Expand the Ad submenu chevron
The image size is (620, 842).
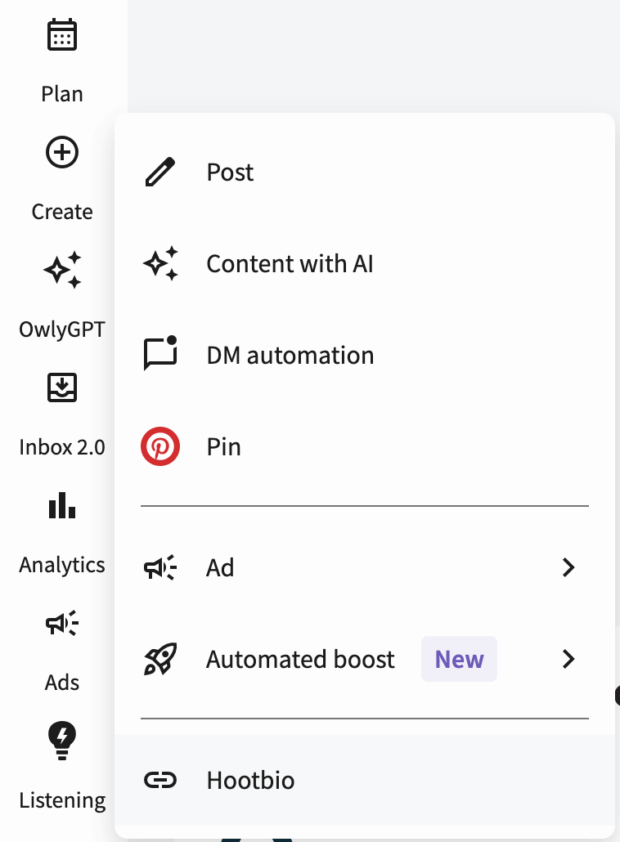(568, 568)
